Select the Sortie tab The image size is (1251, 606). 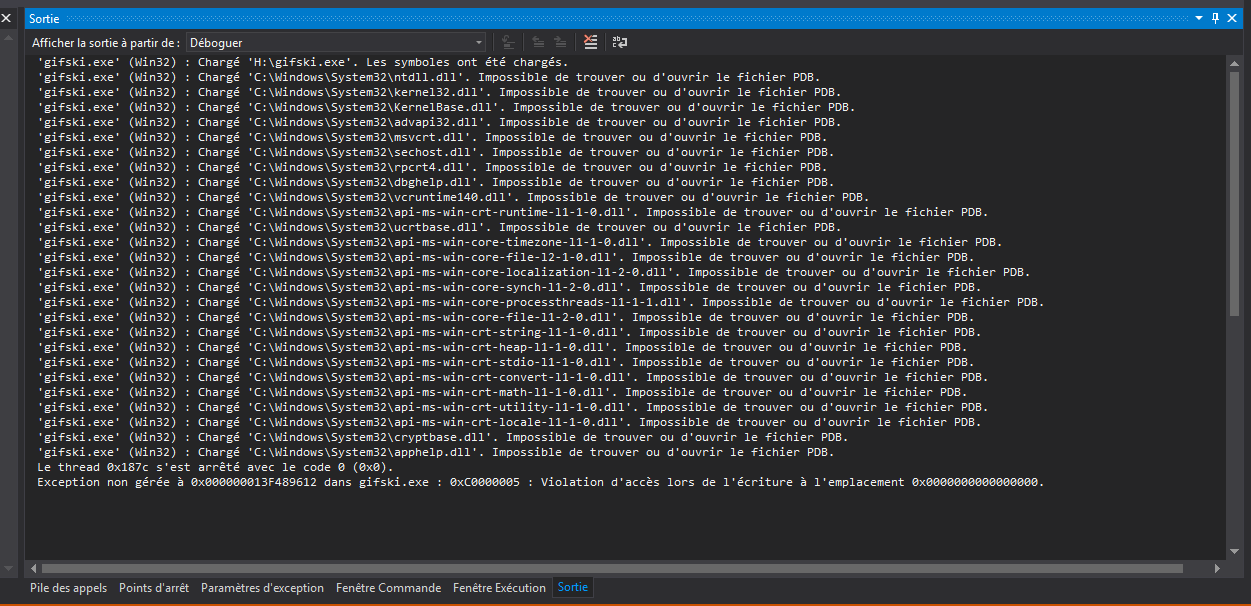572,588
